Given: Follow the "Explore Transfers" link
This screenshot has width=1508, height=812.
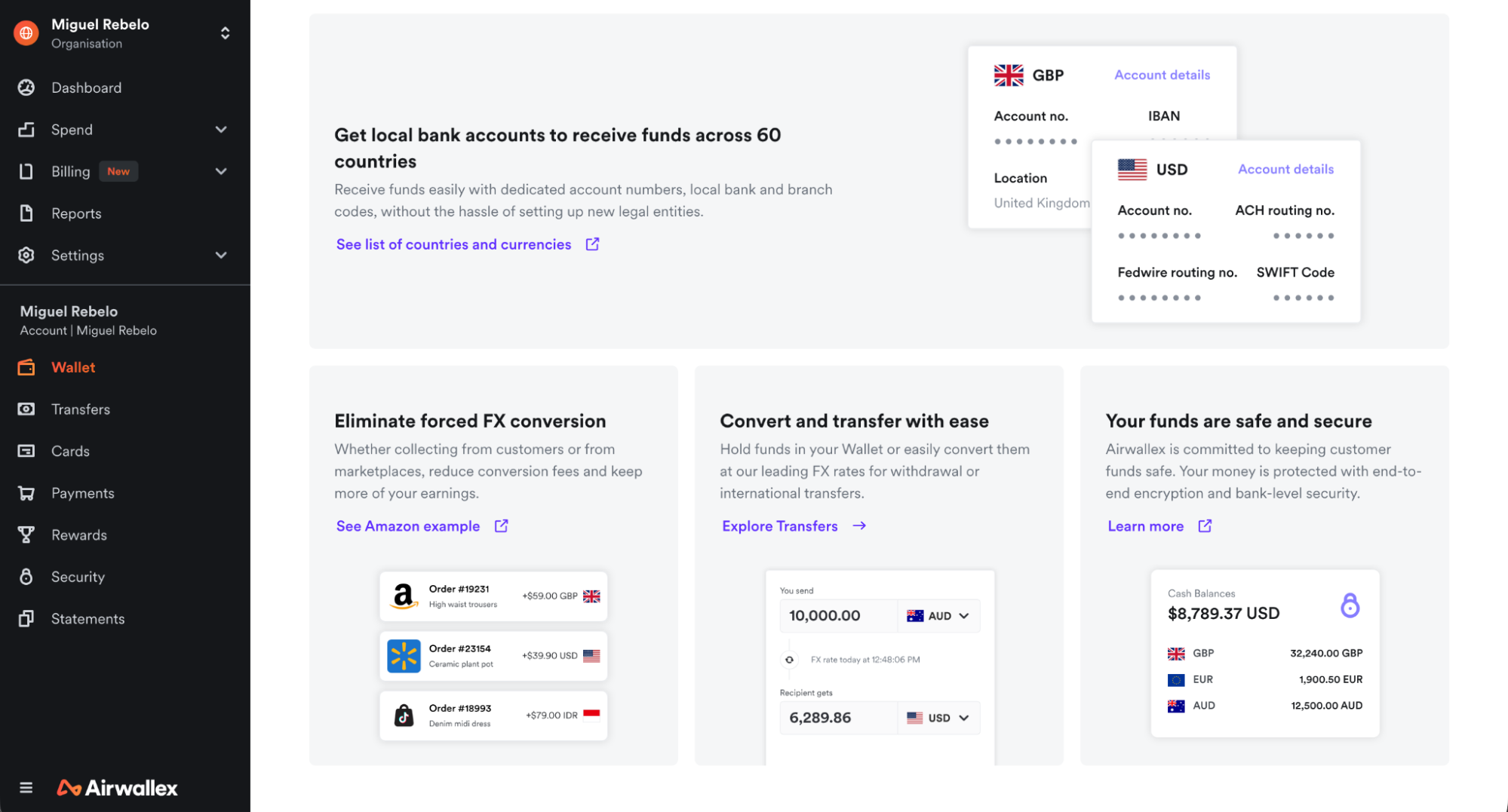Looking at the screenshot, I should (x=780, y=526).
